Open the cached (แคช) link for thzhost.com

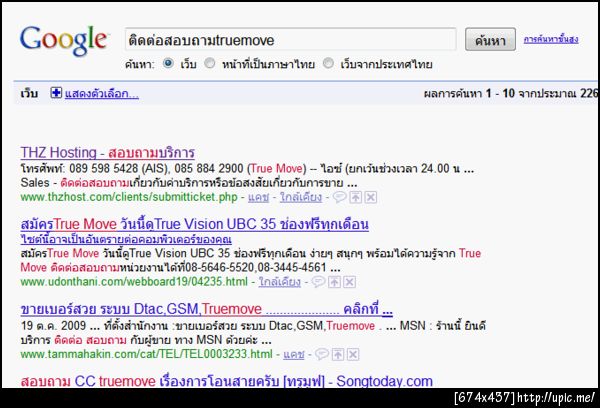(259, 197)
